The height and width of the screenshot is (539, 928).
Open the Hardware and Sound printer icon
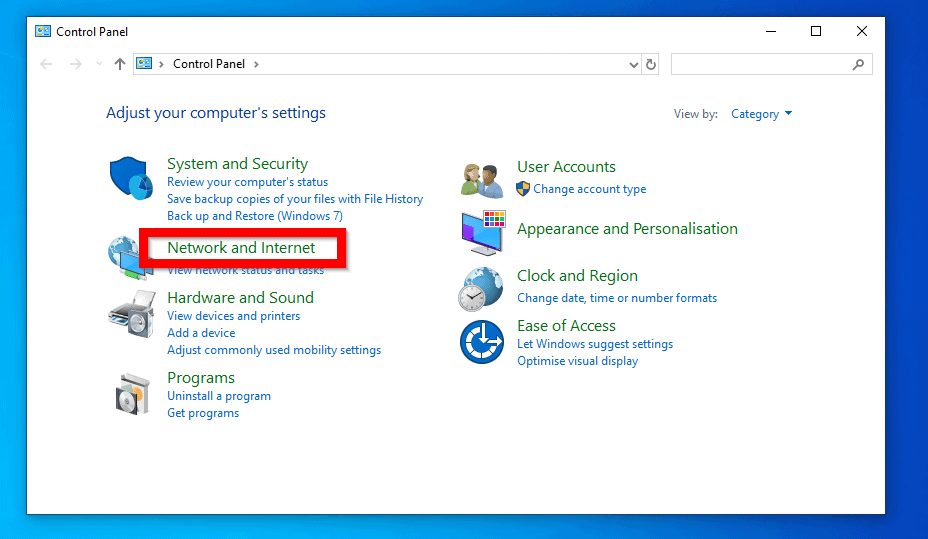[x=132, y=314]
